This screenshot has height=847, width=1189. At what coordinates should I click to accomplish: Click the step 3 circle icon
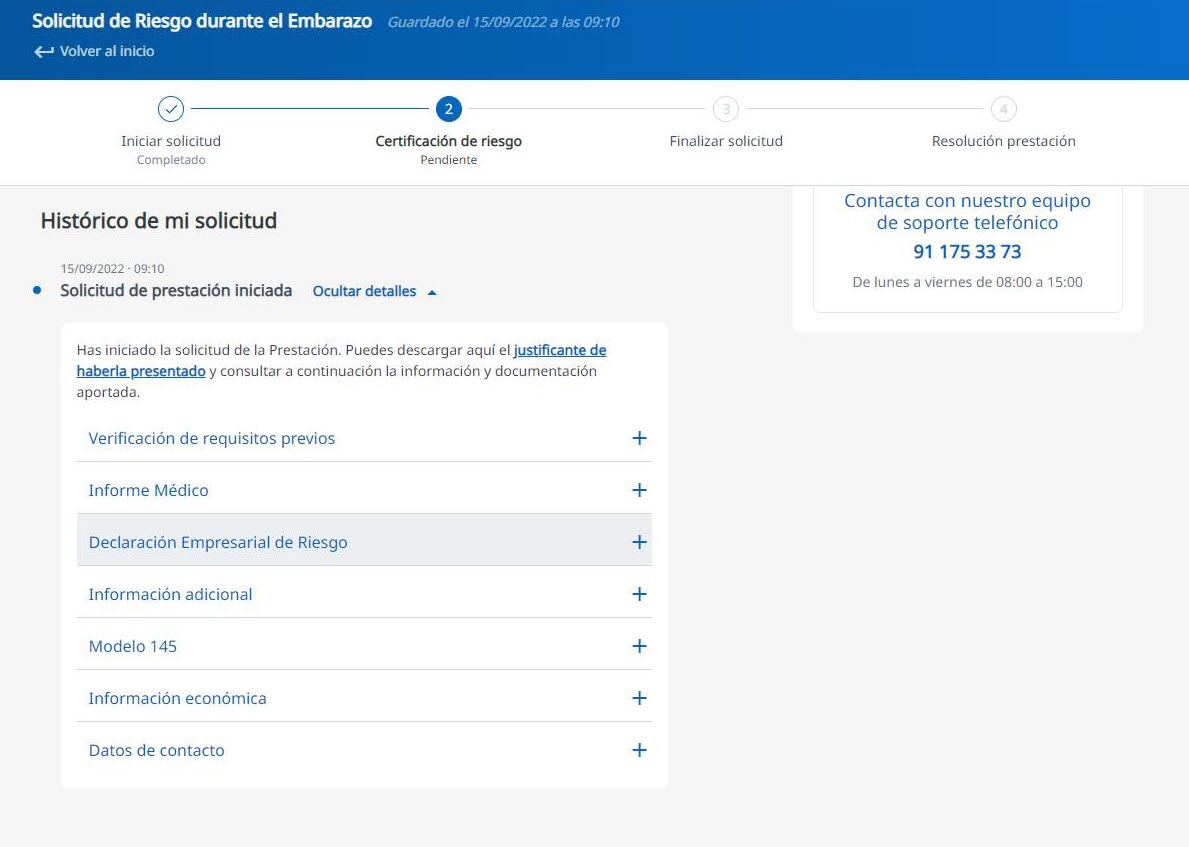coord(726,109)
